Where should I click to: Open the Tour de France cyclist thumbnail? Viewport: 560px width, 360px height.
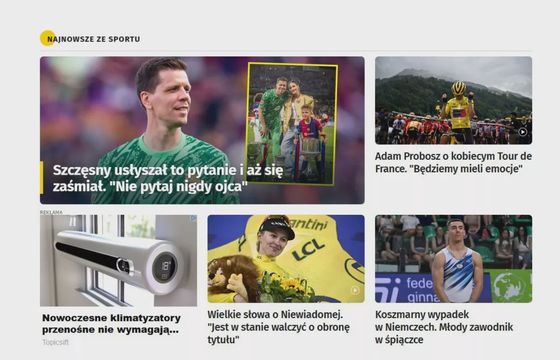click(x=453, y=100)
